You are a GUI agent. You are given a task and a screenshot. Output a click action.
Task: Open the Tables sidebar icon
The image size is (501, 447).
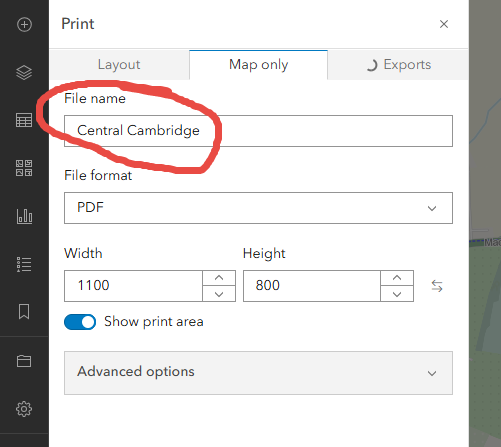pos(24,120)
